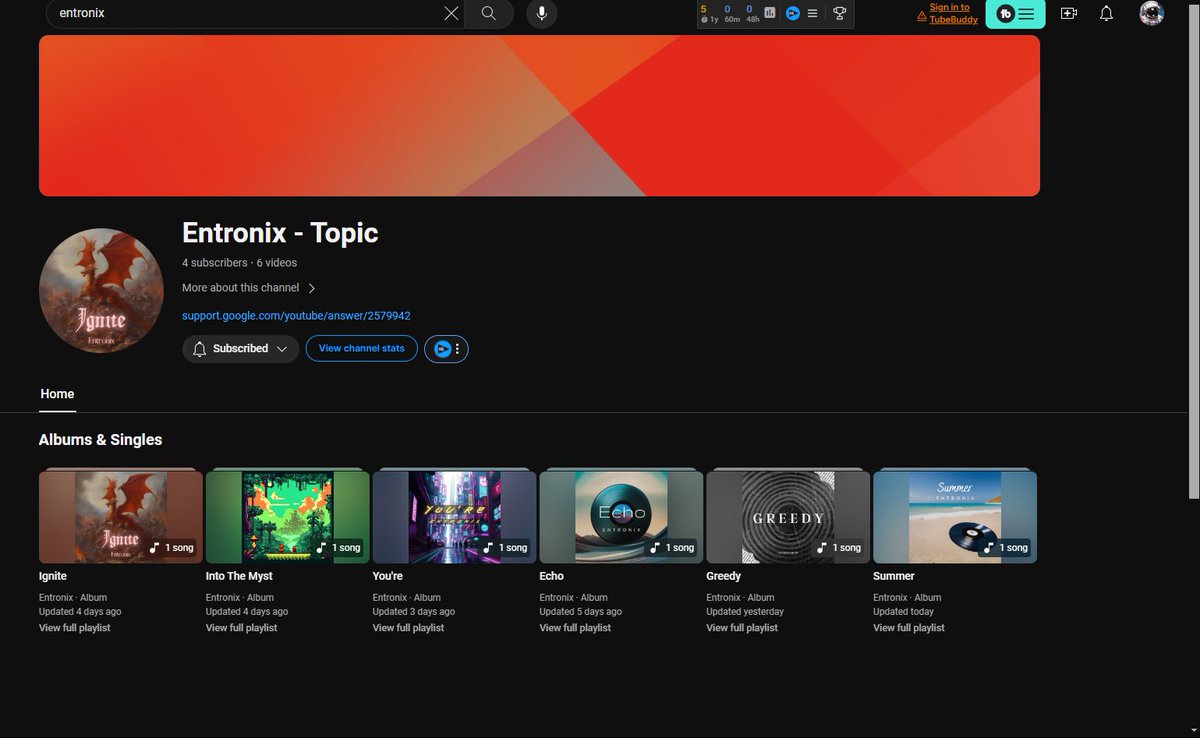Click the 1 song badge on Echo
Image resolution: width=1200 pixels, height=738 pixels.
[672, 548]
